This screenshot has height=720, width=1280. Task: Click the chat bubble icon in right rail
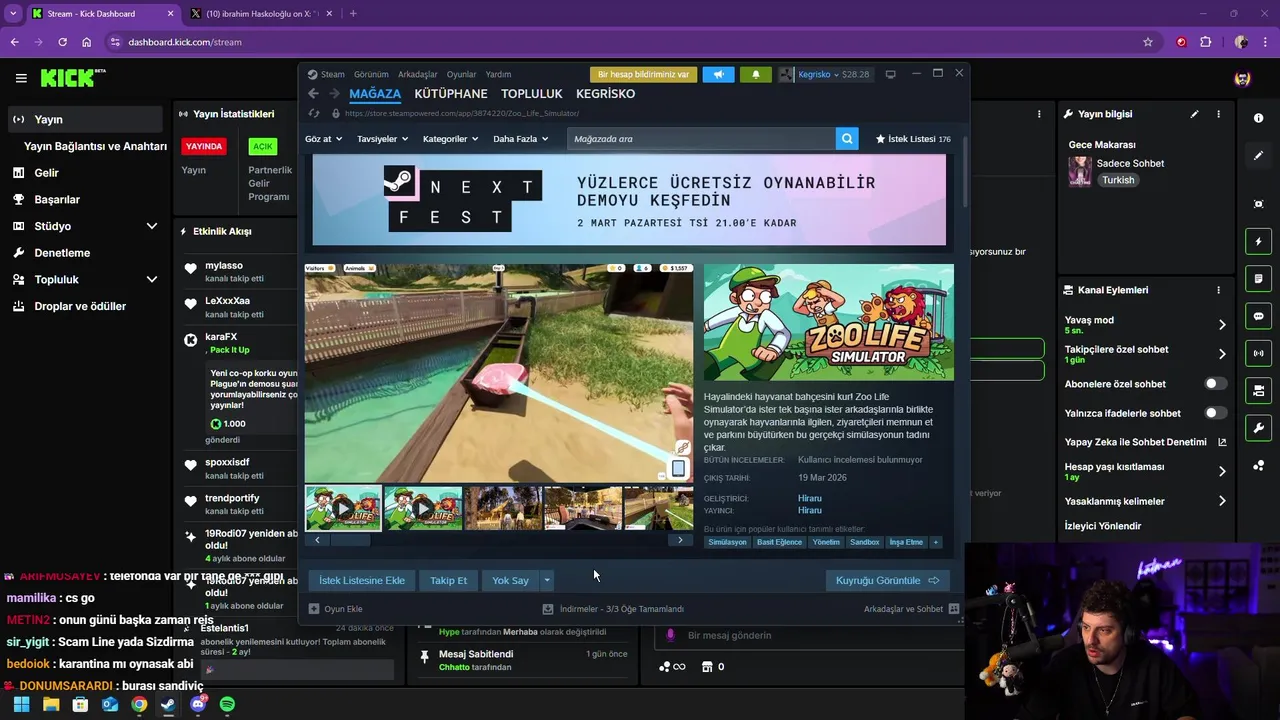pyautogui.click(x=1258, y=316)
